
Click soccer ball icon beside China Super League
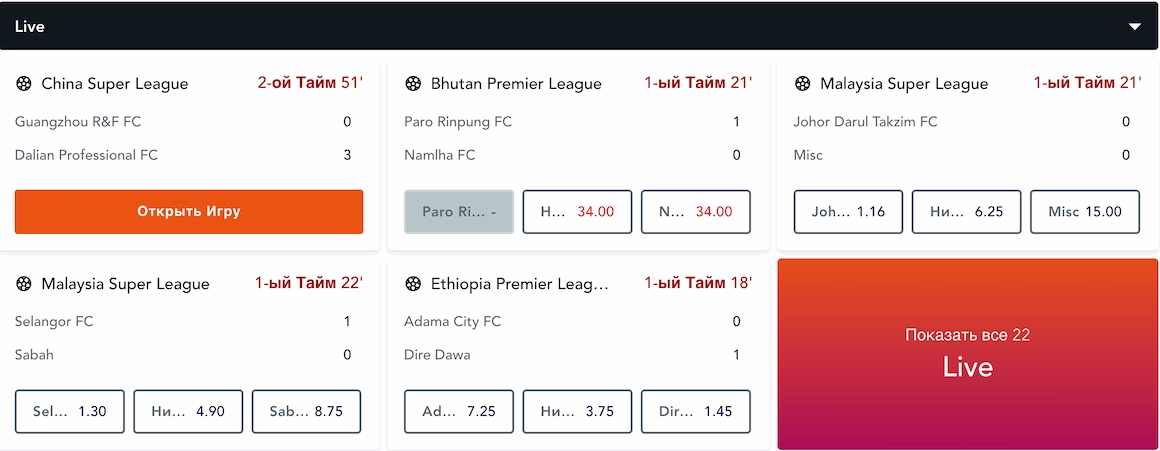(24, 84)
